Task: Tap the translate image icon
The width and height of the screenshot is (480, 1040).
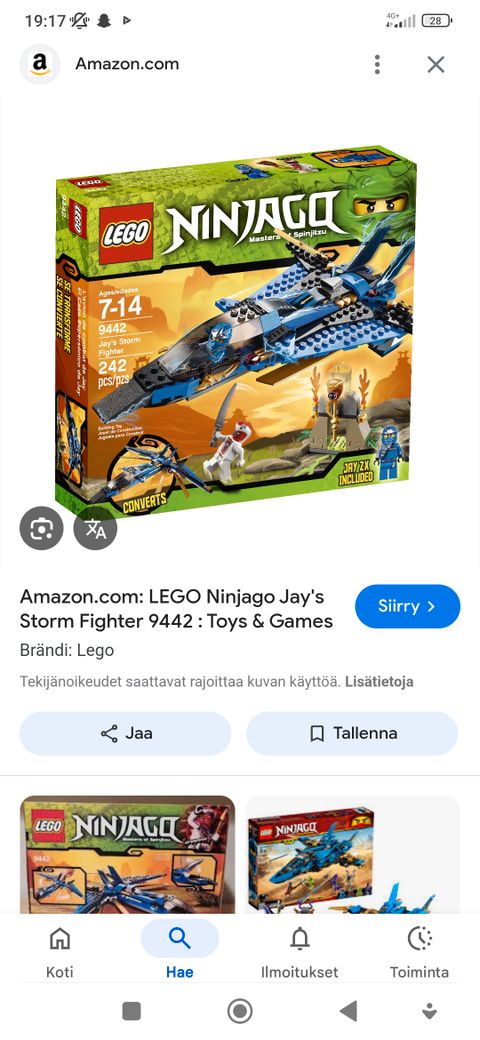Action: (95, 528)
